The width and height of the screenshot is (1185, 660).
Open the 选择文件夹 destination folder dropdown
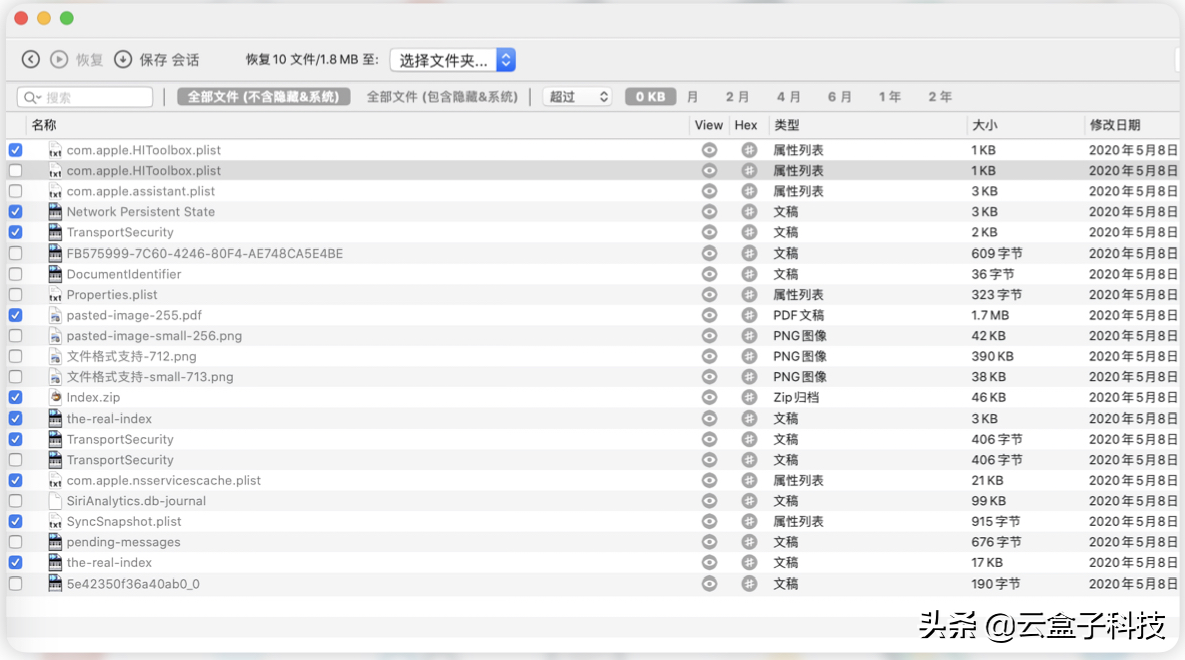pos(452,60)
